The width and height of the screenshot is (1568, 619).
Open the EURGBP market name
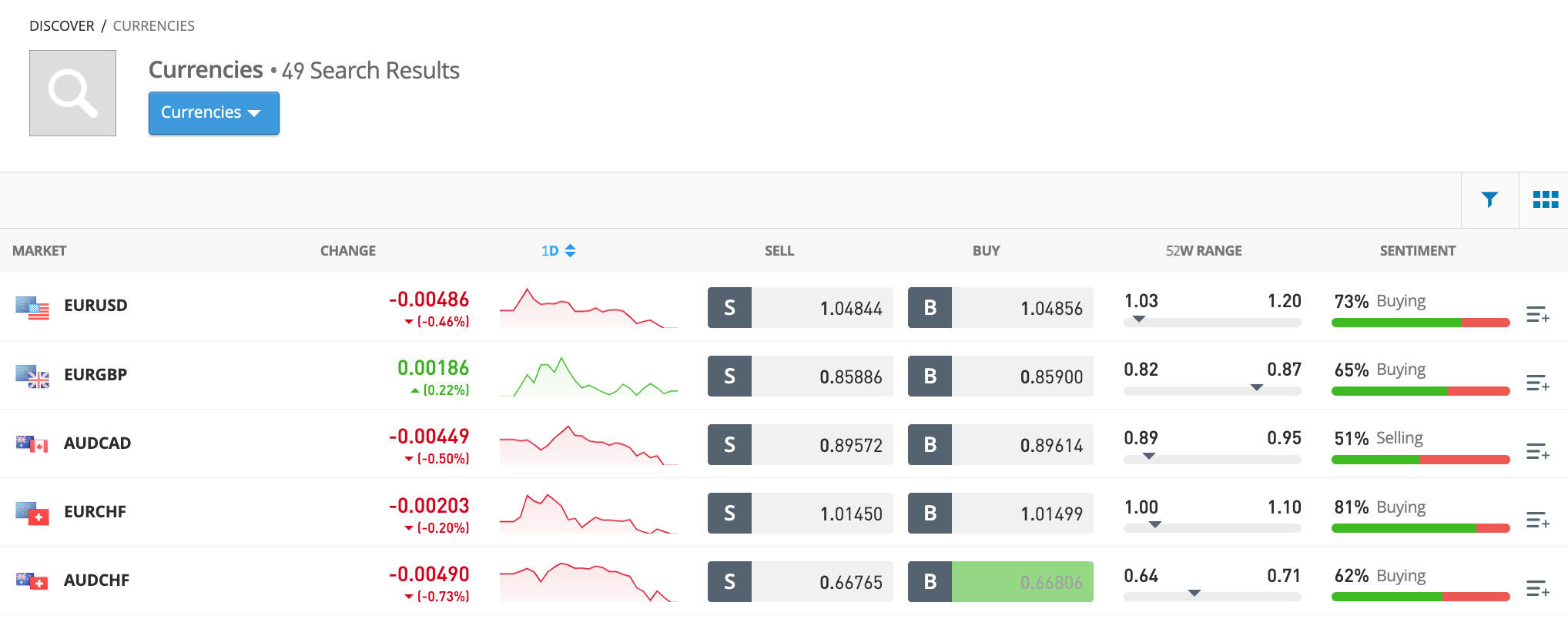95,375
